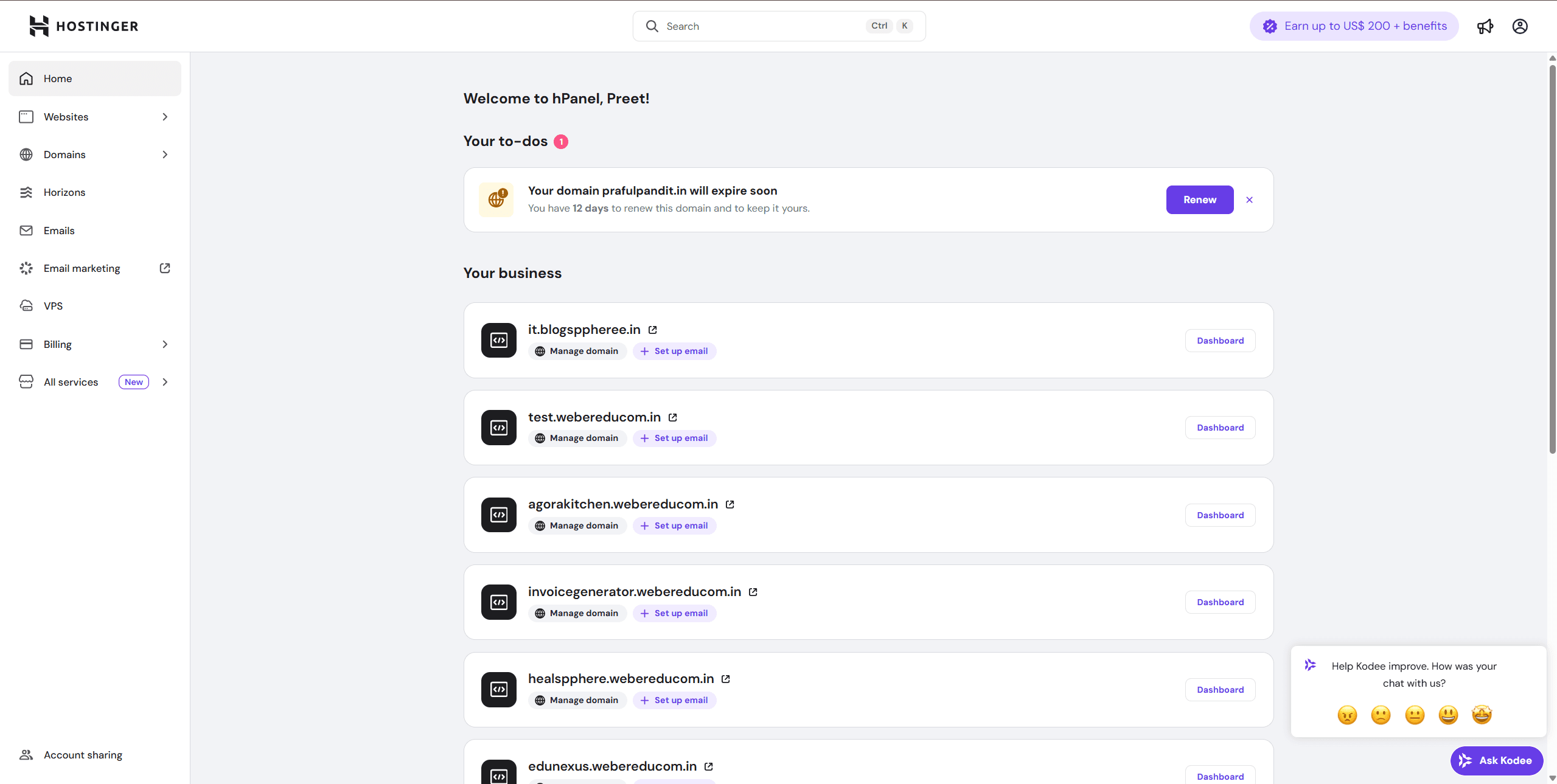This screenshot has height=784, width=1557.
Task: Open Emails from the sidebar
Action: click(x=58, y=230)
